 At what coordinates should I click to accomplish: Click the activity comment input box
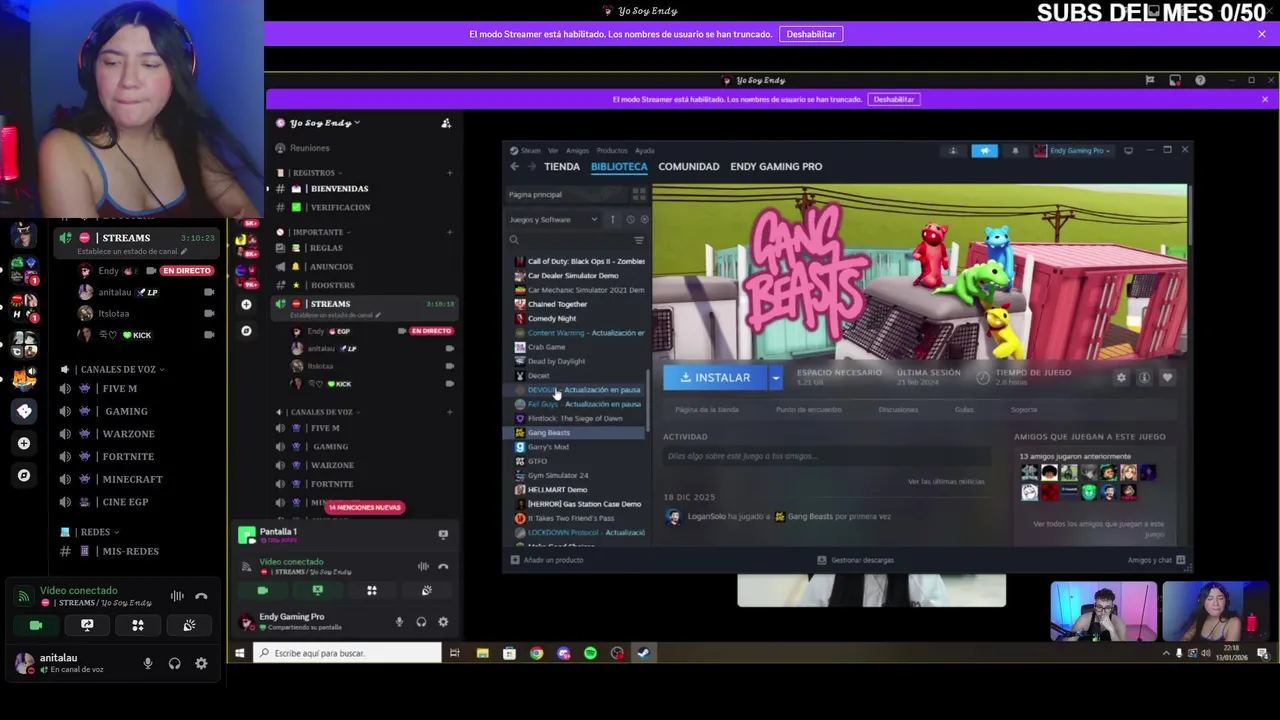[x=826, y=457]
